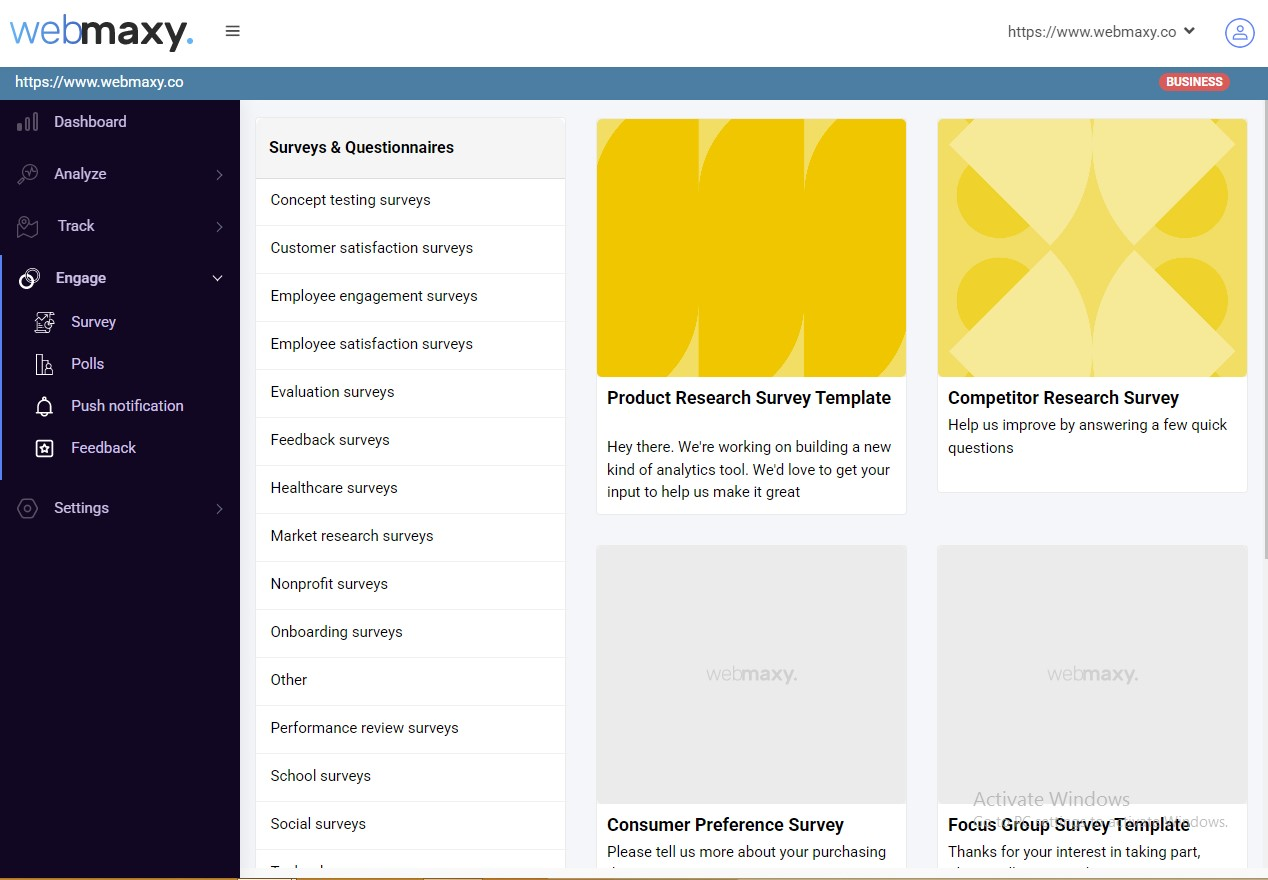Select Customer satisfaction surveys category
Screen dimensions: 1268x880
click(410, 249)
